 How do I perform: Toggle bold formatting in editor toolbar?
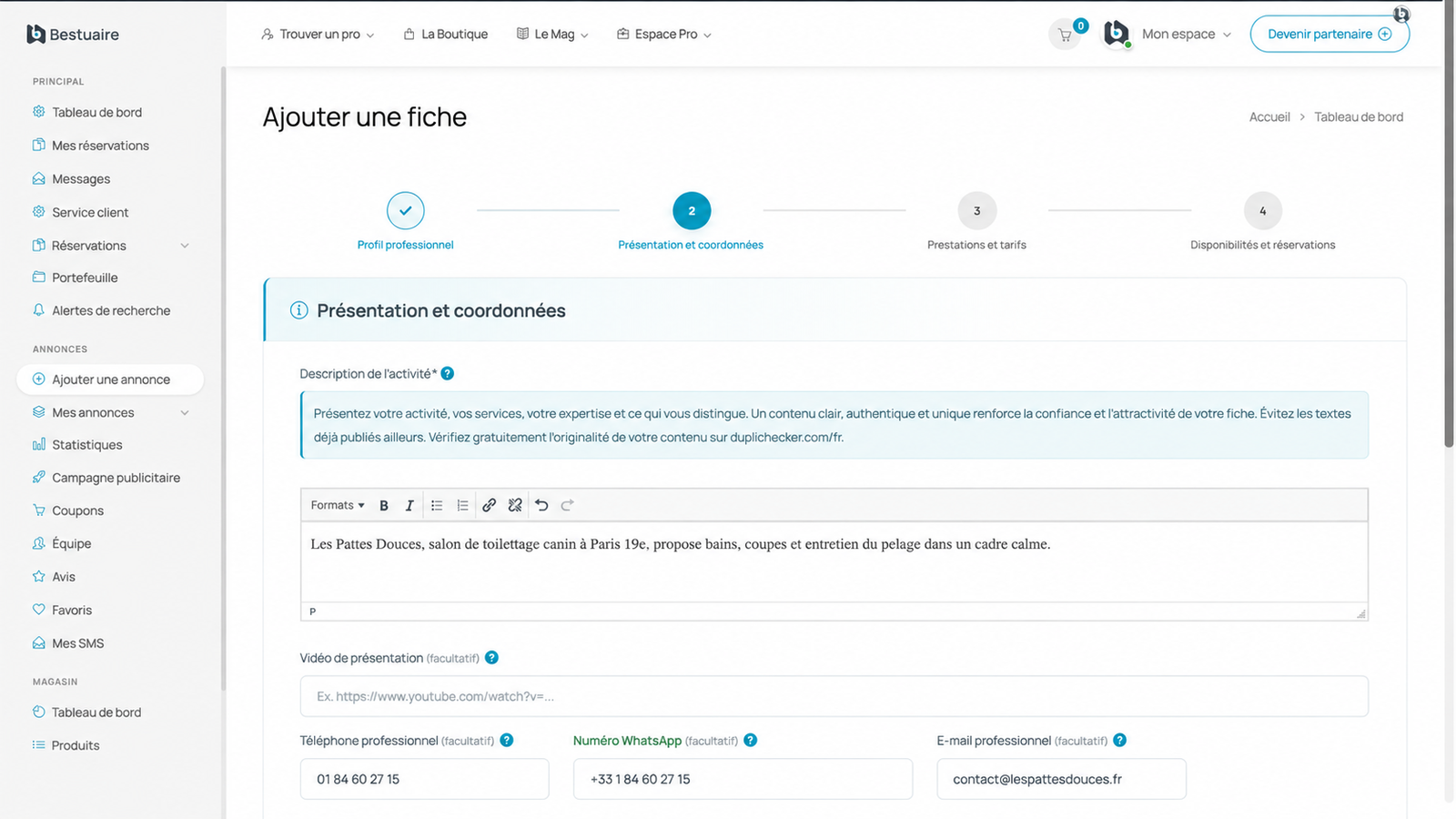point(384,505)
